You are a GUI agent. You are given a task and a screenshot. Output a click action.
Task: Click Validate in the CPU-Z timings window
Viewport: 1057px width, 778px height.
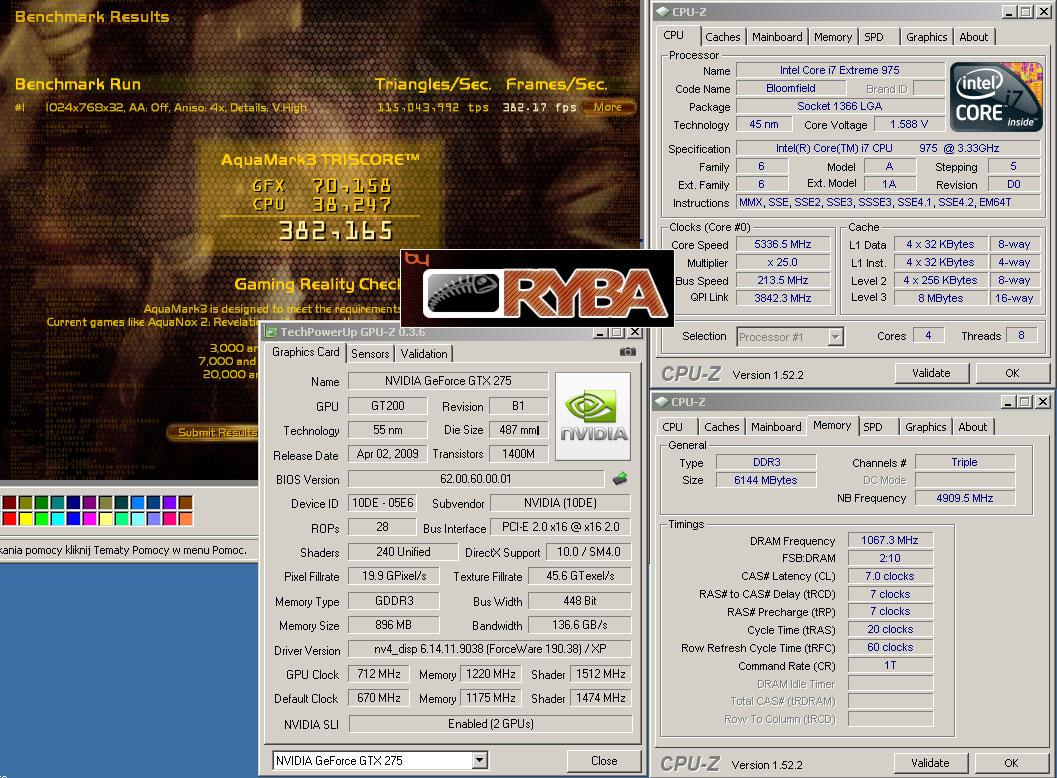[930, 762]
